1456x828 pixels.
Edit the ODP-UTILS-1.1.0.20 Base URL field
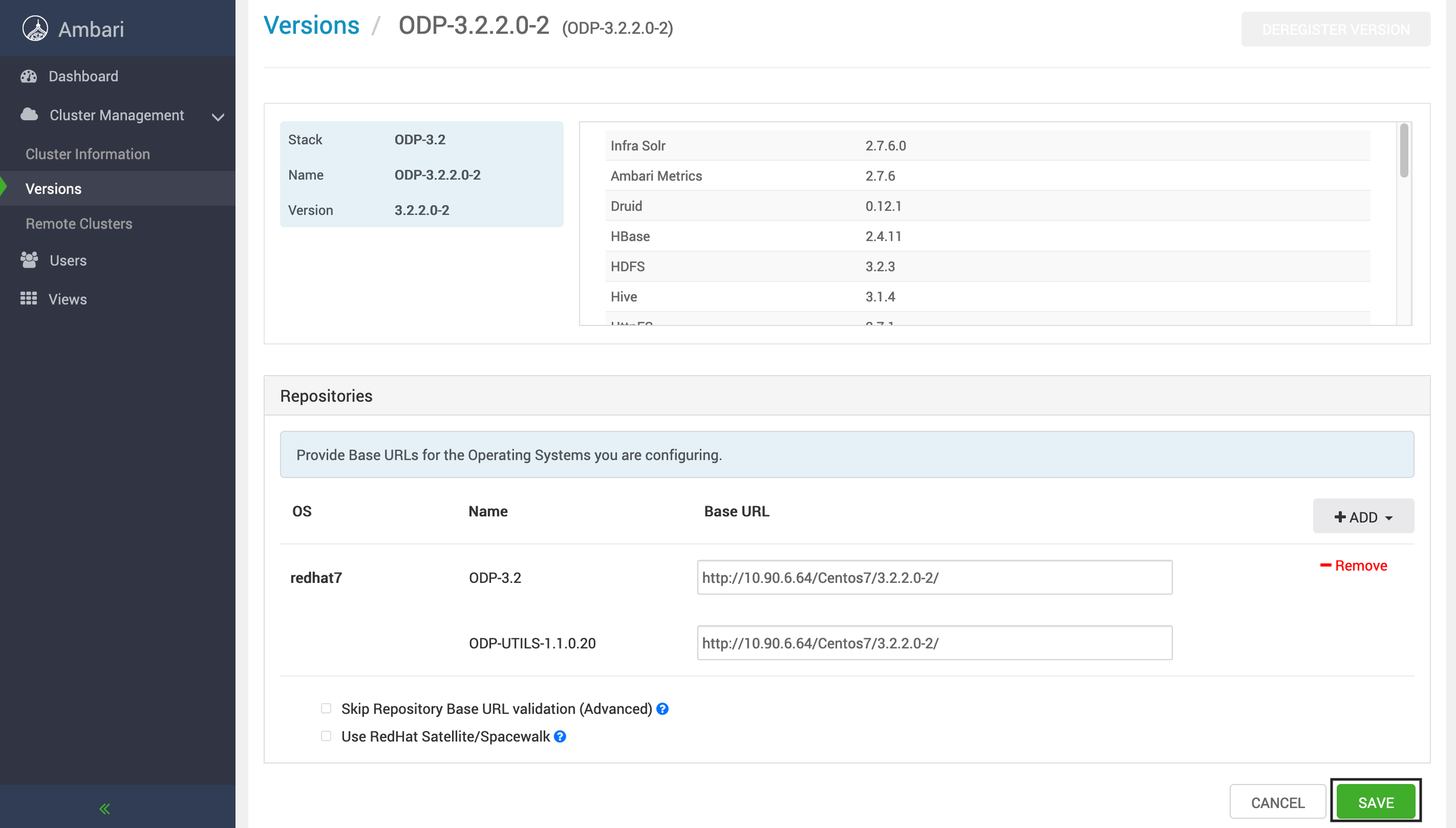pos(934,643)
